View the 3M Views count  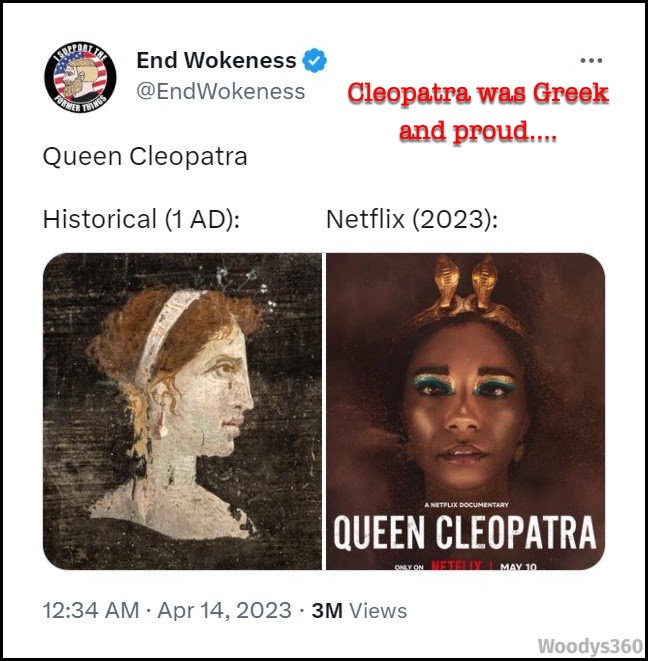coord(359,611)
